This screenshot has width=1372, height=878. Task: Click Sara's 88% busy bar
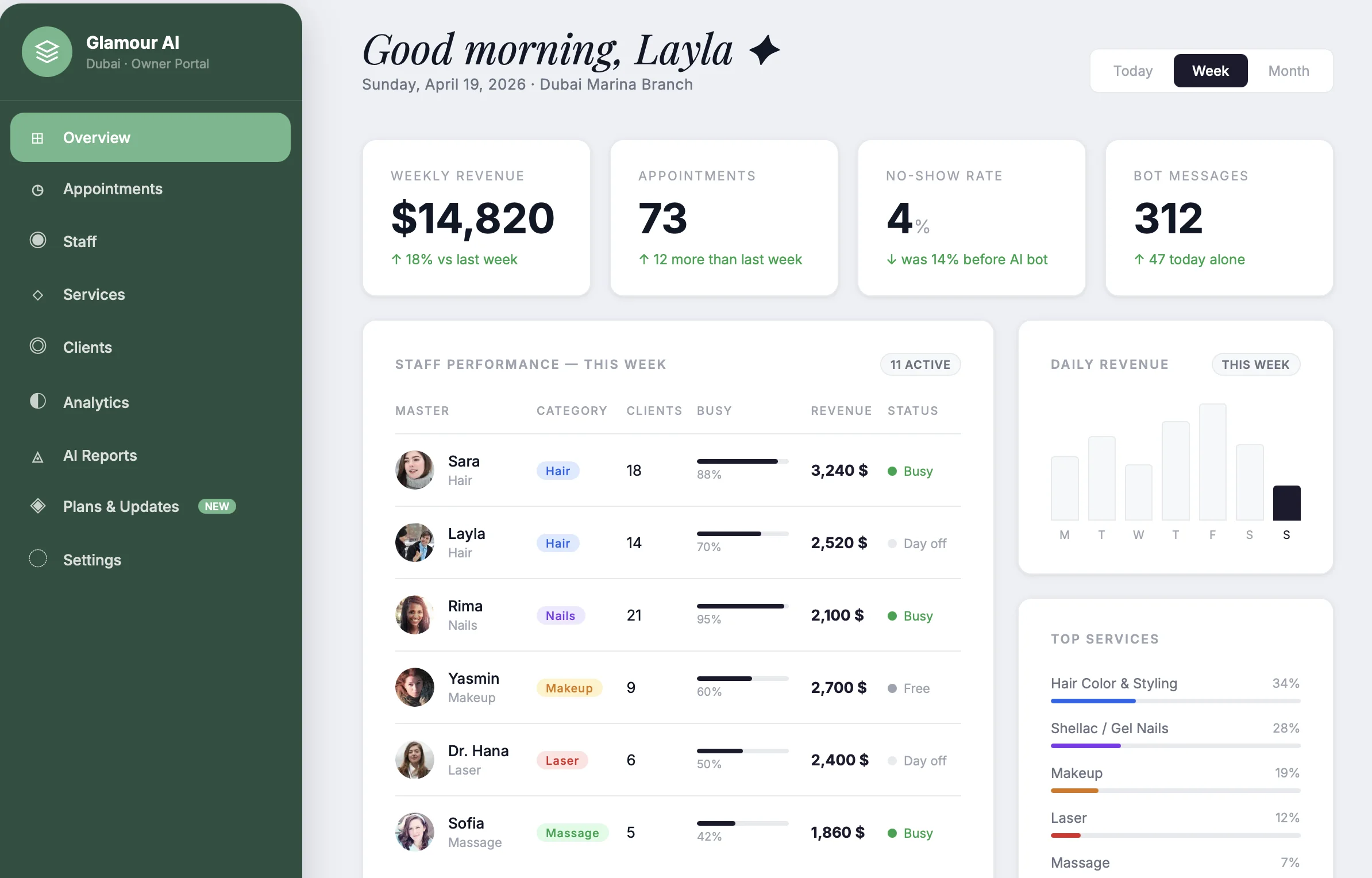(742, 461)
